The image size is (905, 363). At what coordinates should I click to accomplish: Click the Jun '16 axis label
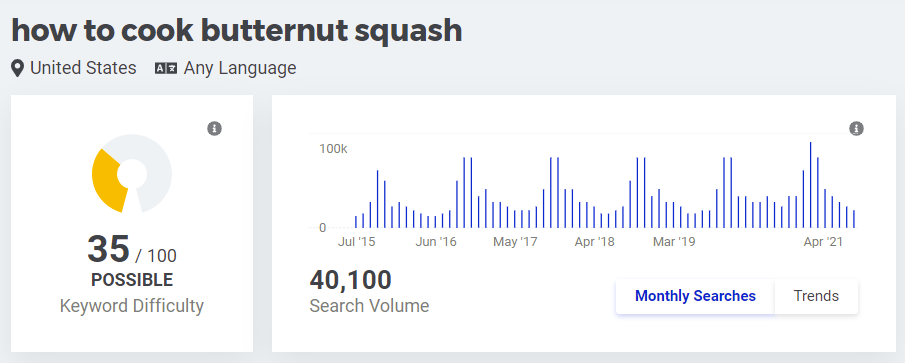[436, 242]
